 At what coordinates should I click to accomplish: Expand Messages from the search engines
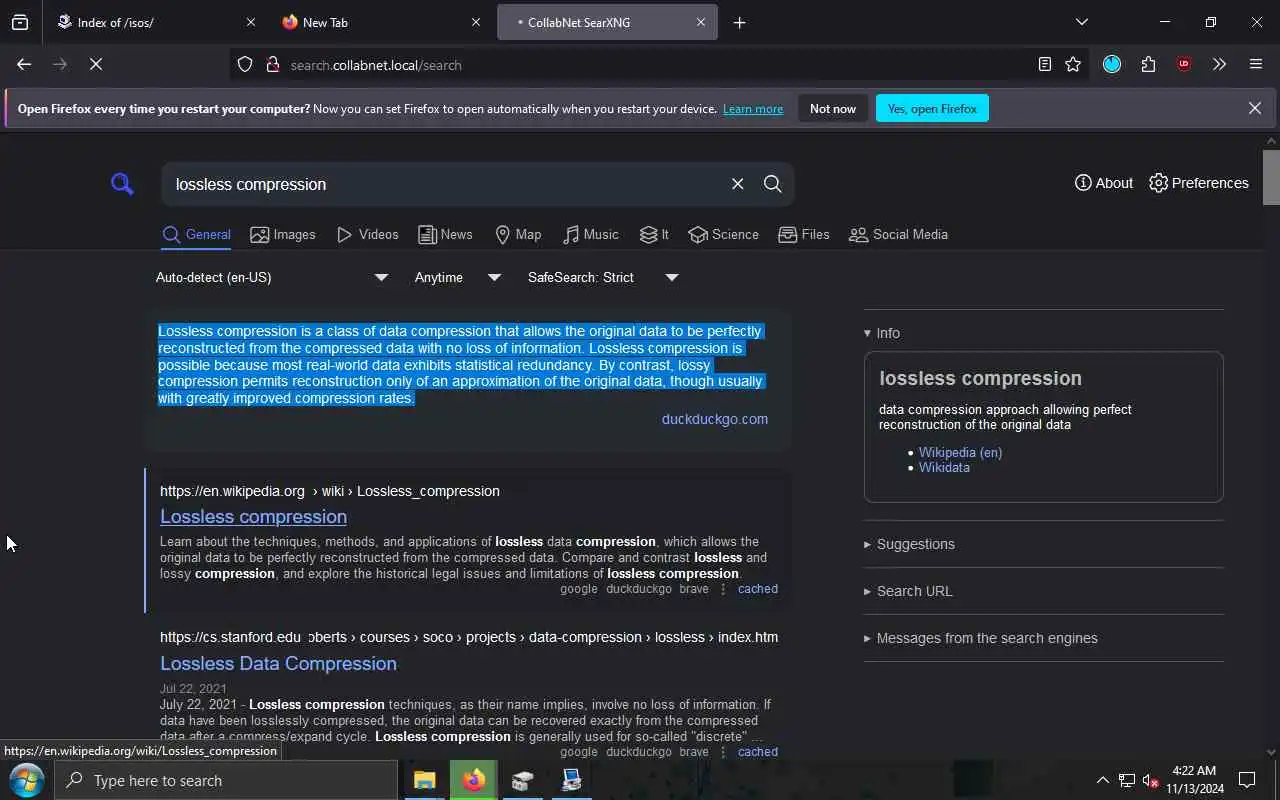point(981,638)
